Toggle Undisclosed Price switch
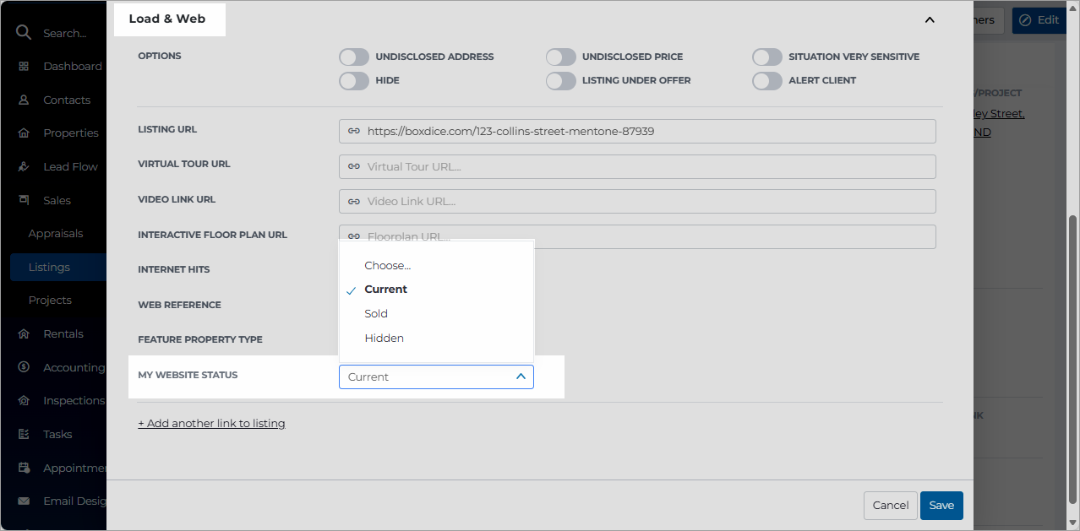1080x531 pixels. (561, 56)
